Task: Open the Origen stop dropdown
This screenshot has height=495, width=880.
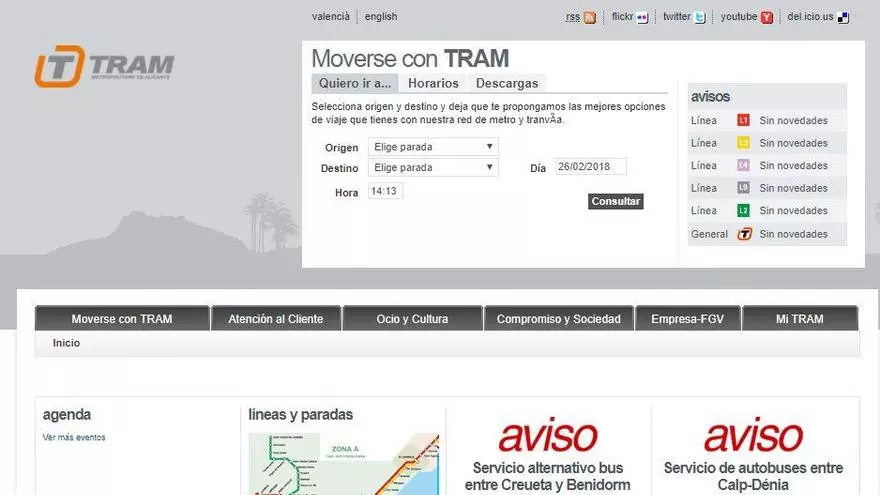Action: (x=433, y=147)
